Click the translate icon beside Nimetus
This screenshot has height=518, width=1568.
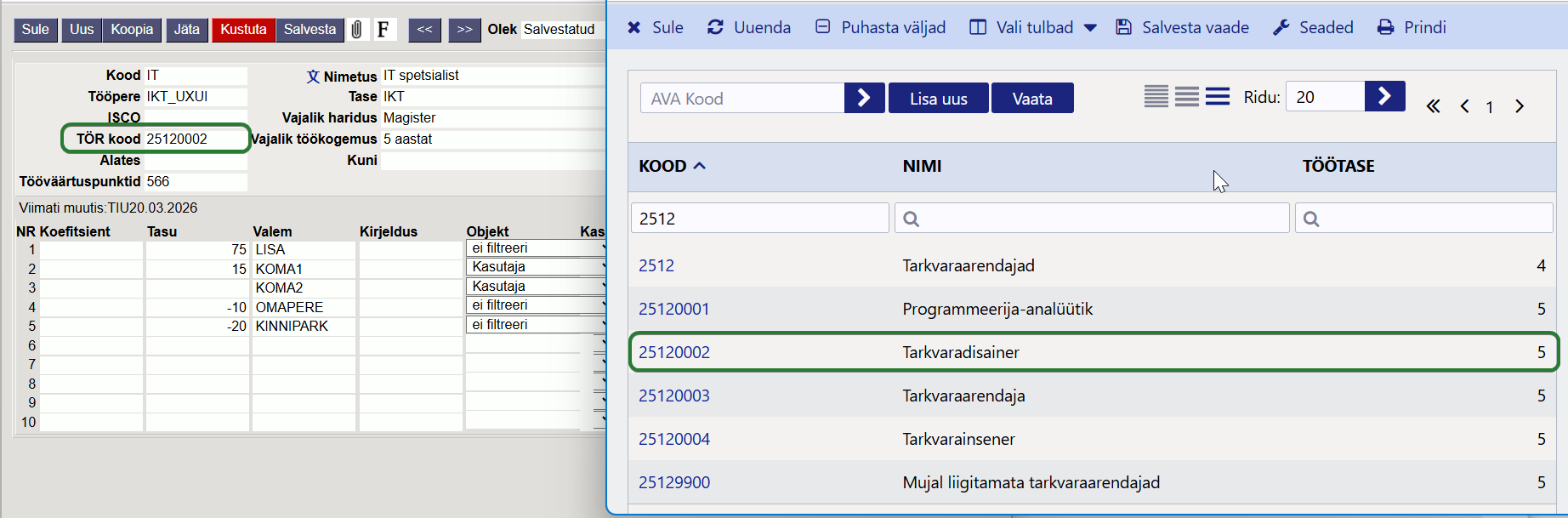tap(313, 77)
